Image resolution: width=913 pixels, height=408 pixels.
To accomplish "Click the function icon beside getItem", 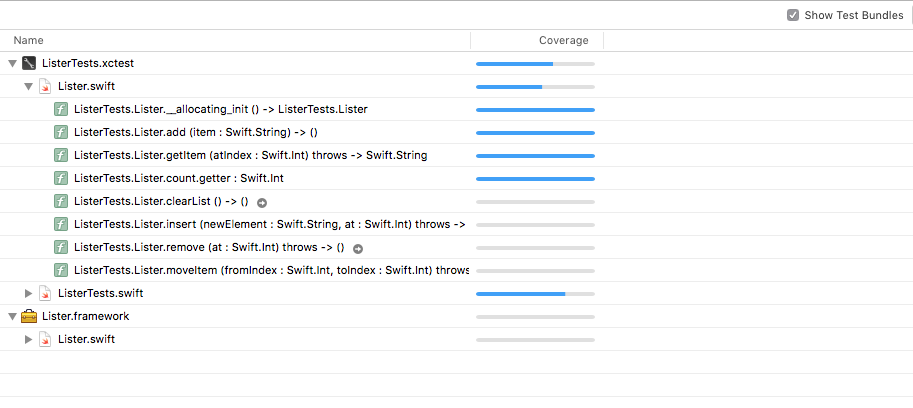I will click(61, 155).
